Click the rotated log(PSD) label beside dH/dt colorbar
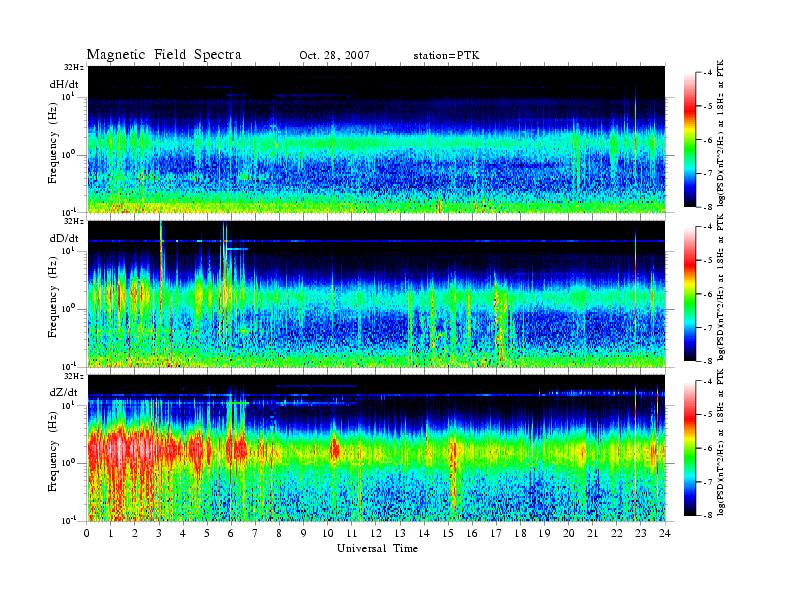 click(x=720, y=133)
